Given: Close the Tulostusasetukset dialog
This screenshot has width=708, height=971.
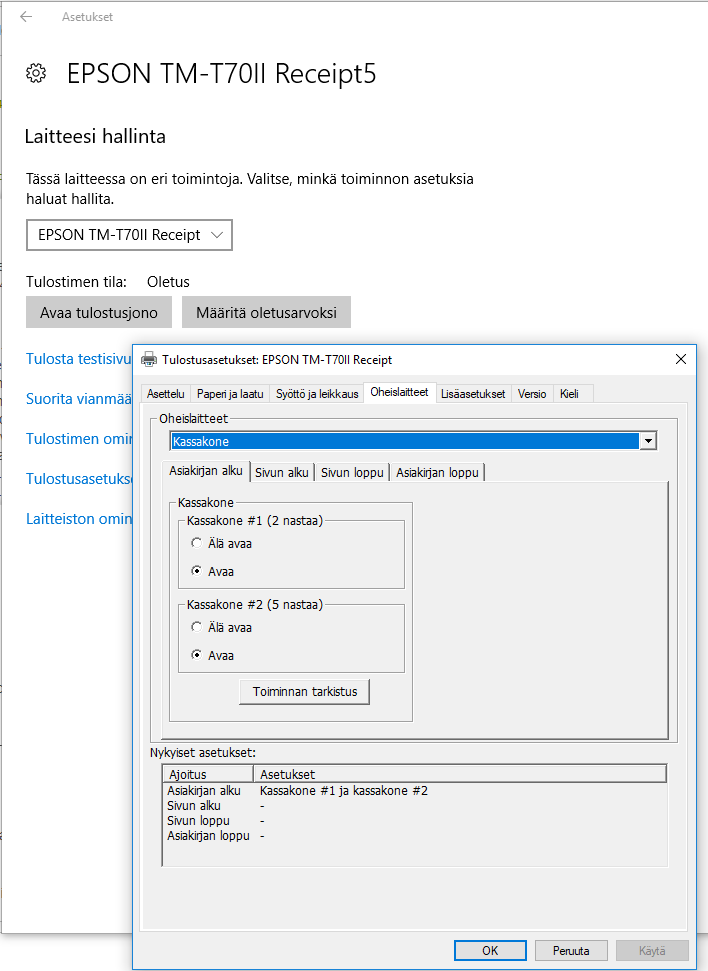Looking at the screenshot, I should pos(681,359).
